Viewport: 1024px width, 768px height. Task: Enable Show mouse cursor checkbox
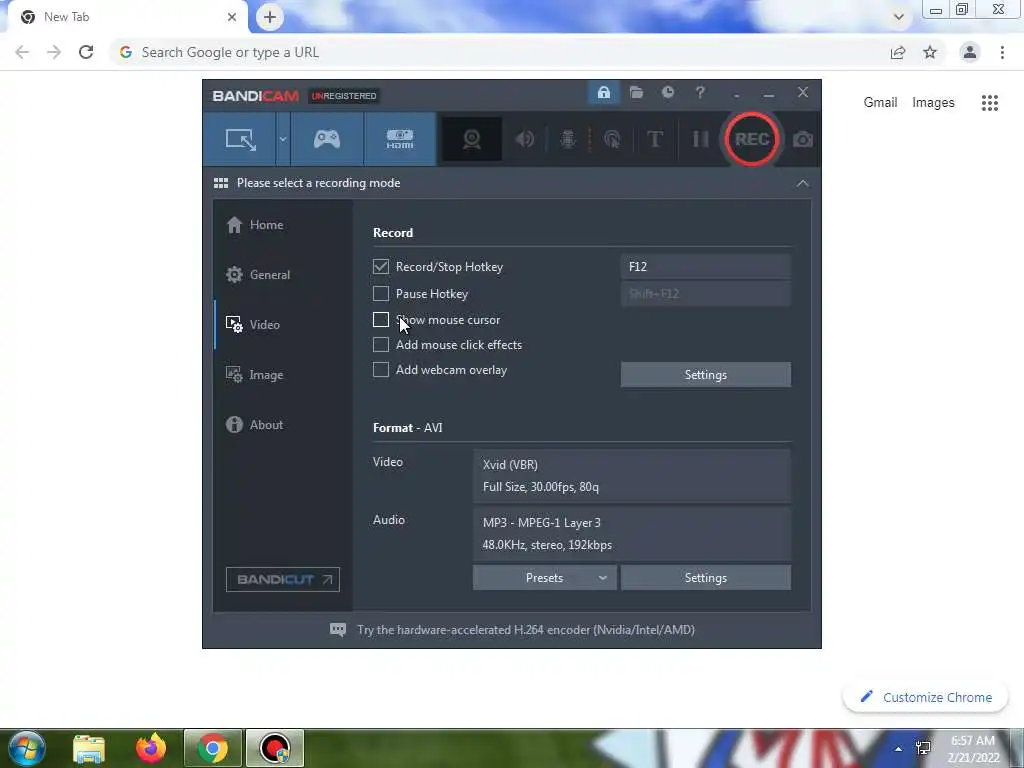[x=381, y=319]
